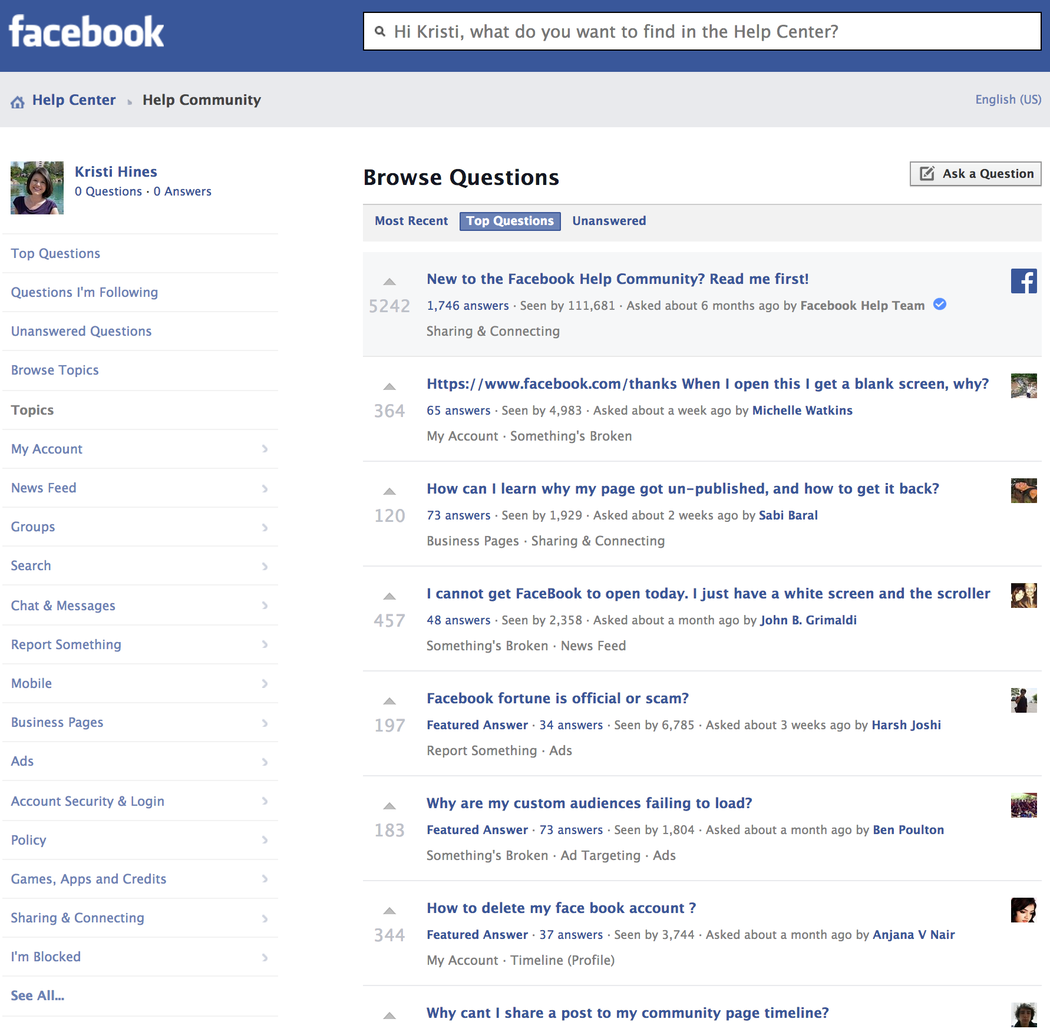Screen dimensions: 1050x1032
Task: Click the Ask a Question button
Action: [x=975, y=173]
